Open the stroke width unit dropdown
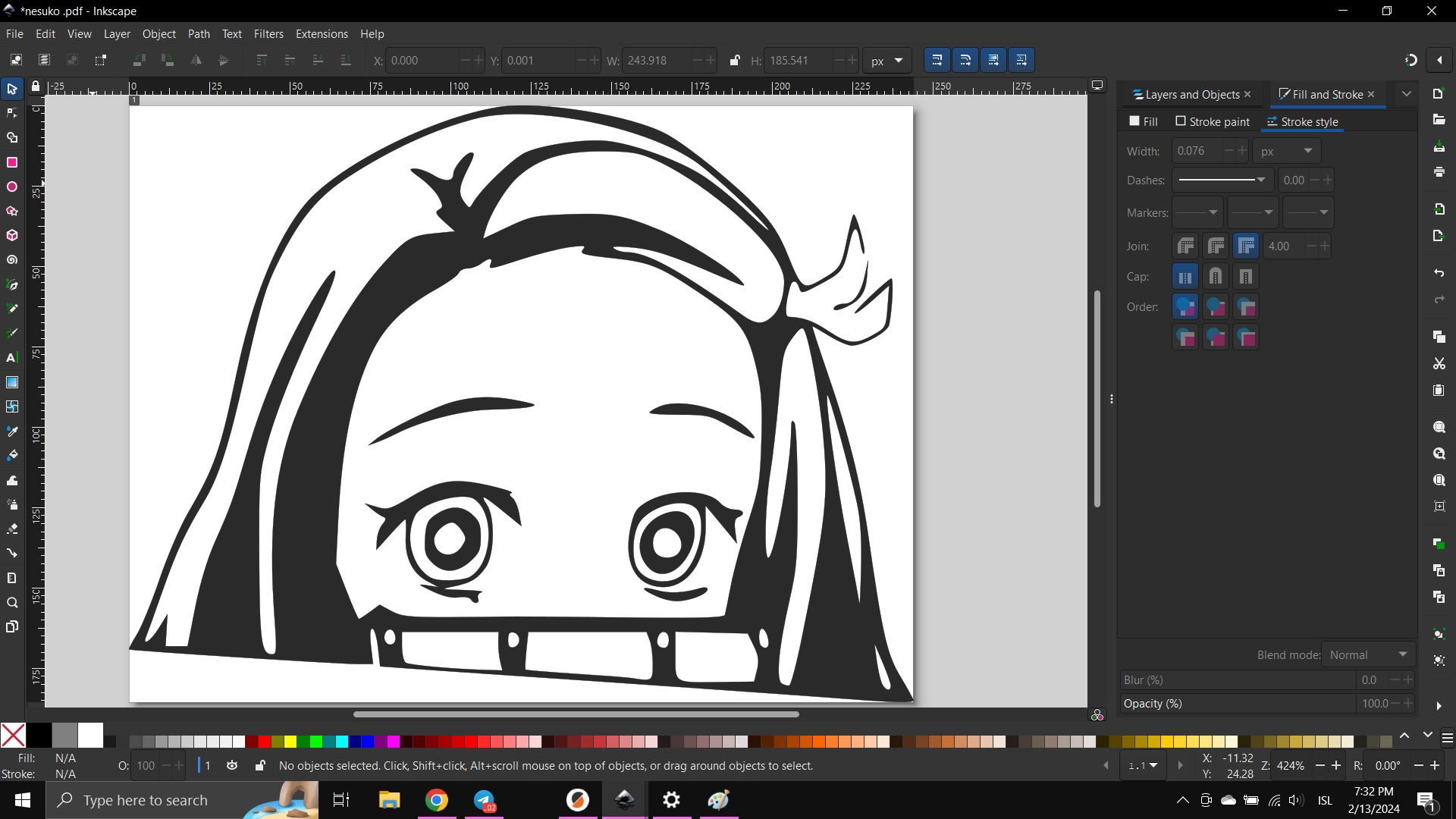 (x=1286, y=152)
